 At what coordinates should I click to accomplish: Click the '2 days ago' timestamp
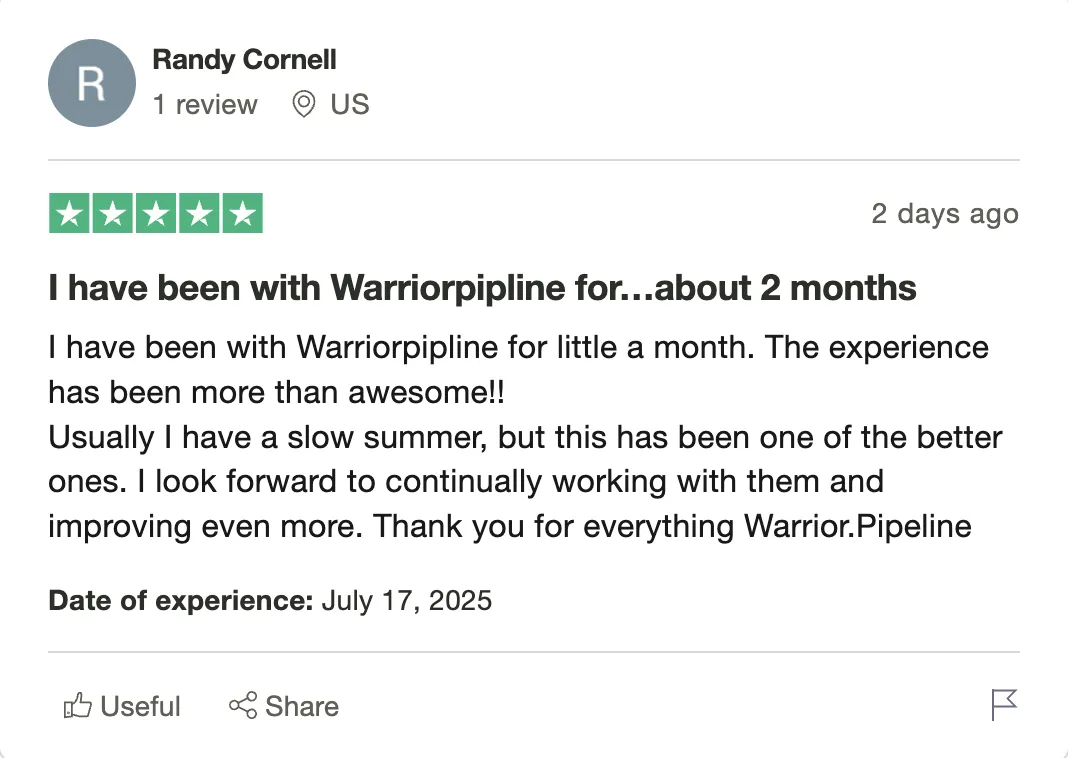coord(945,214)
